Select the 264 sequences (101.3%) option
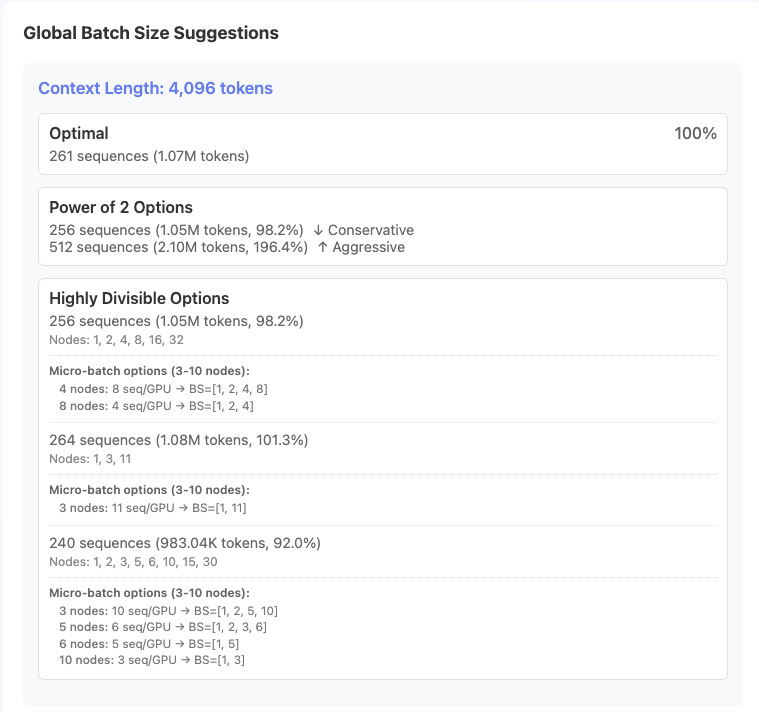 coord(178,440)
